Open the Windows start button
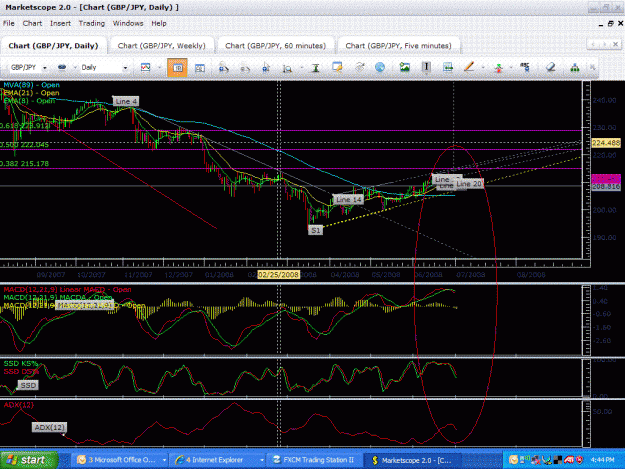This screenshot has width=625, height=469. tap(29, 460)
